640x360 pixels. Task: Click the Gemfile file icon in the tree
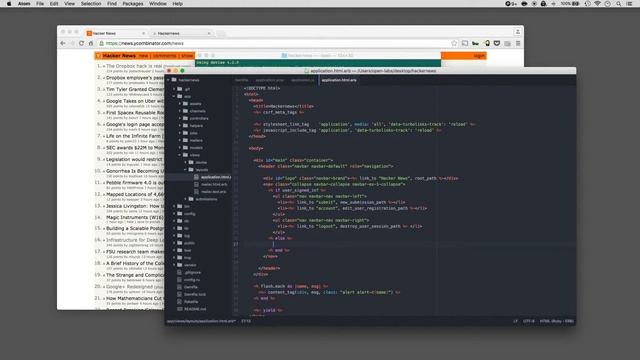pyautogui.click(x=179, y=287)
